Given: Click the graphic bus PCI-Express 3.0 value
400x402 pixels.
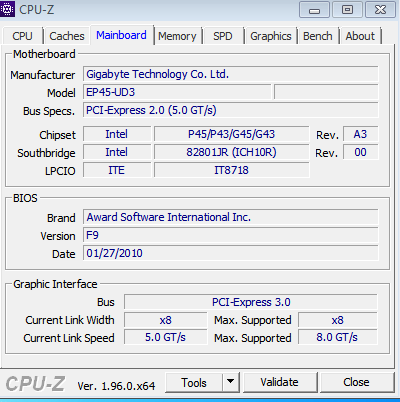Looking at the screenshot, I should (251, 302).
